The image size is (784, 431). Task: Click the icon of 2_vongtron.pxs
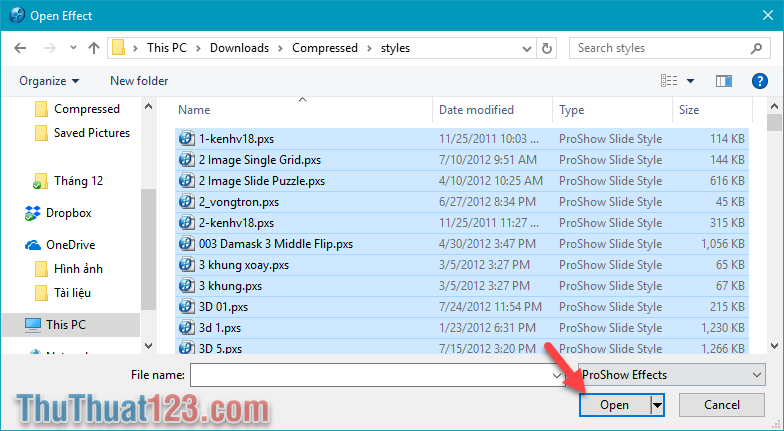[x=186, y=202]
